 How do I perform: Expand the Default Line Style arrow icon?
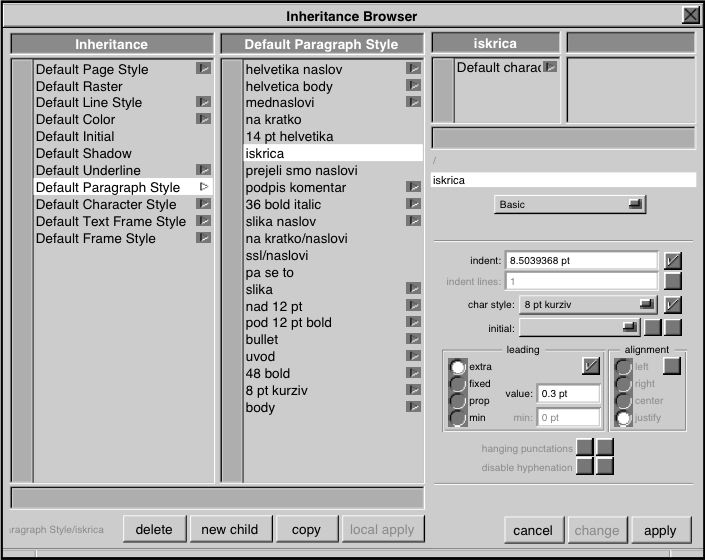pyautogui.click(x=203, y=102)
